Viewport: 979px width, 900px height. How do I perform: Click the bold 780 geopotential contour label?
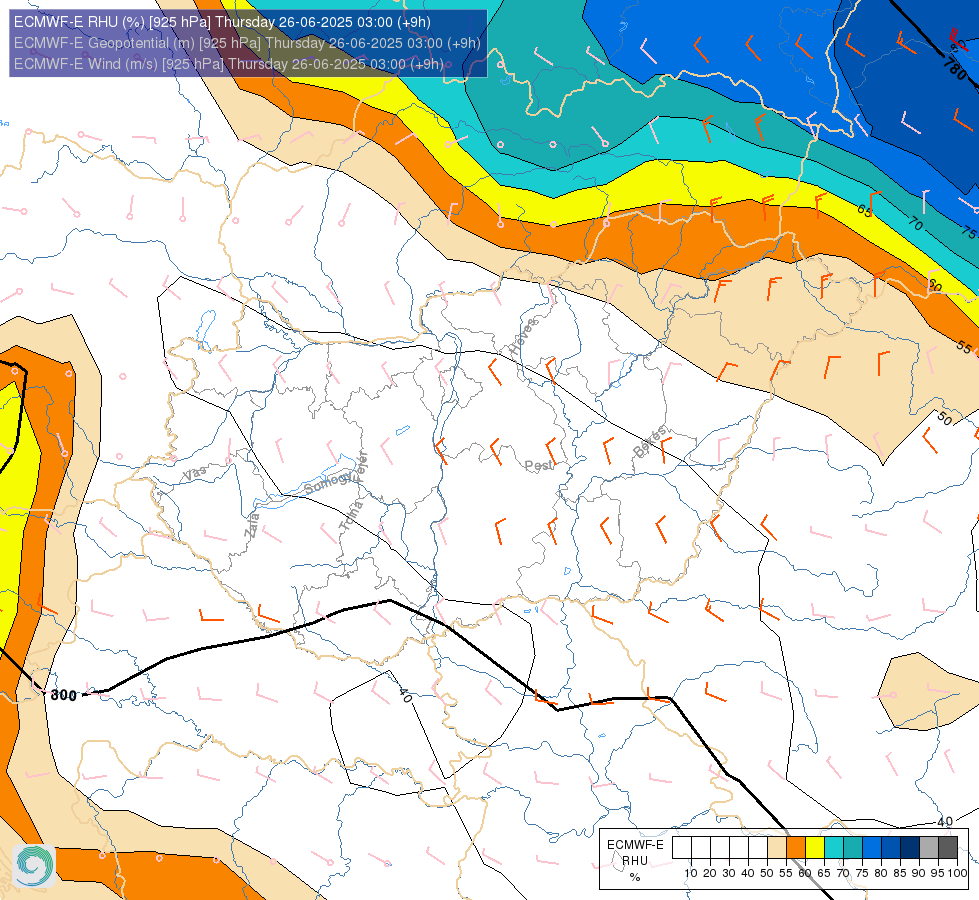pos(955,67)
